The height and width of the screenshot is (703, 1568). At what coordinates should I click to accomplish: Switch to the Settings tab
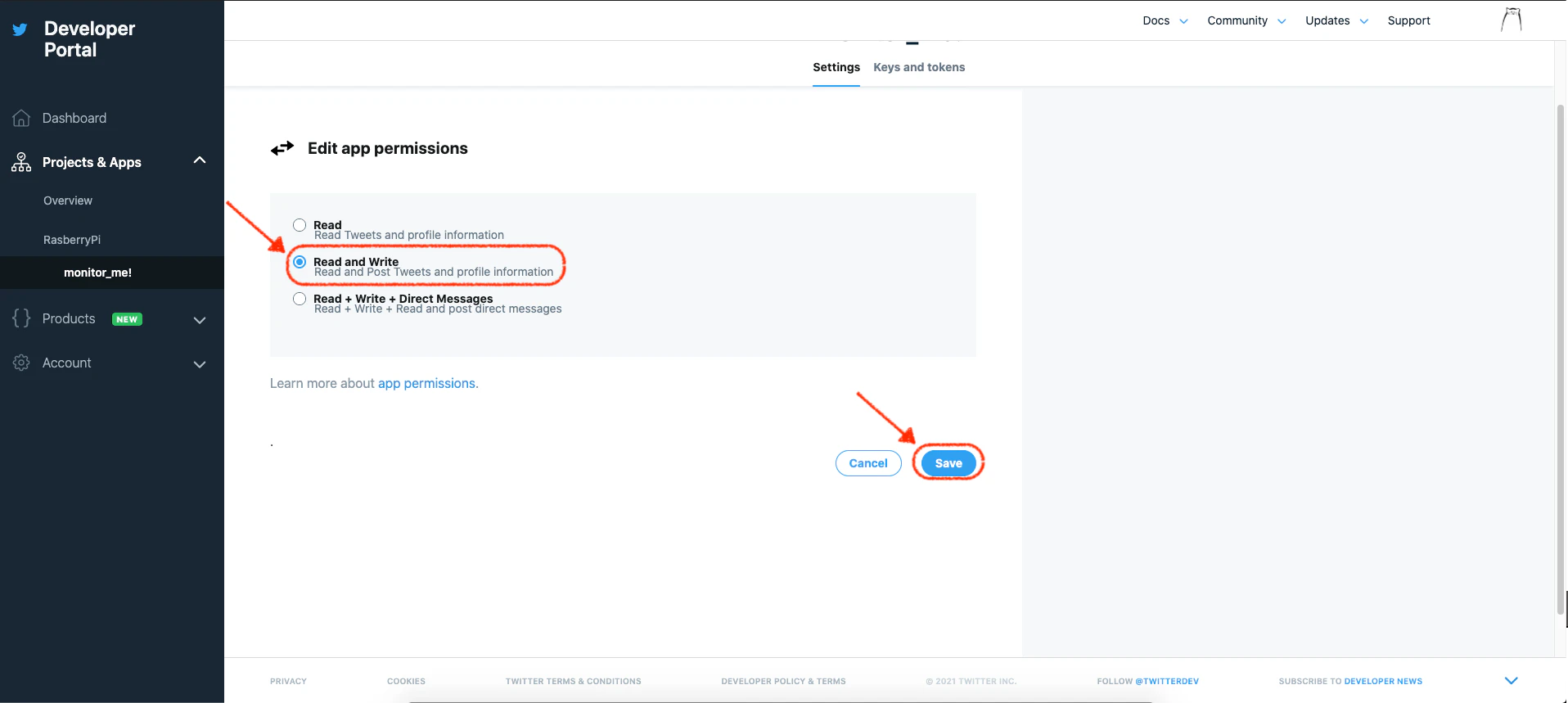[836, 67]
